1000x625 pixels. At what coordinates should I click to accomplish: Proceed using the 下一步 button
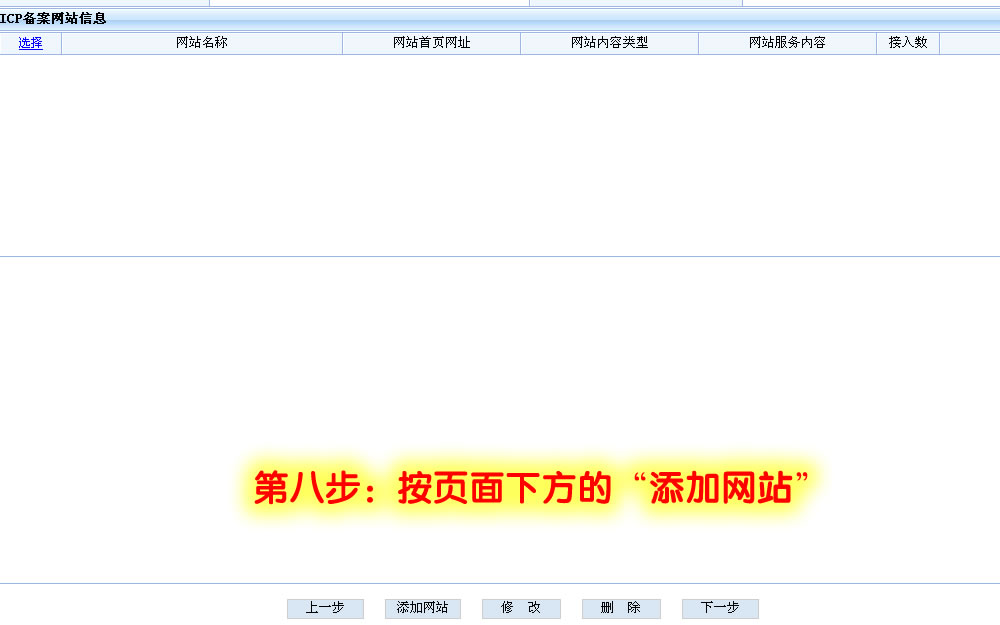[x=720, y=608]
